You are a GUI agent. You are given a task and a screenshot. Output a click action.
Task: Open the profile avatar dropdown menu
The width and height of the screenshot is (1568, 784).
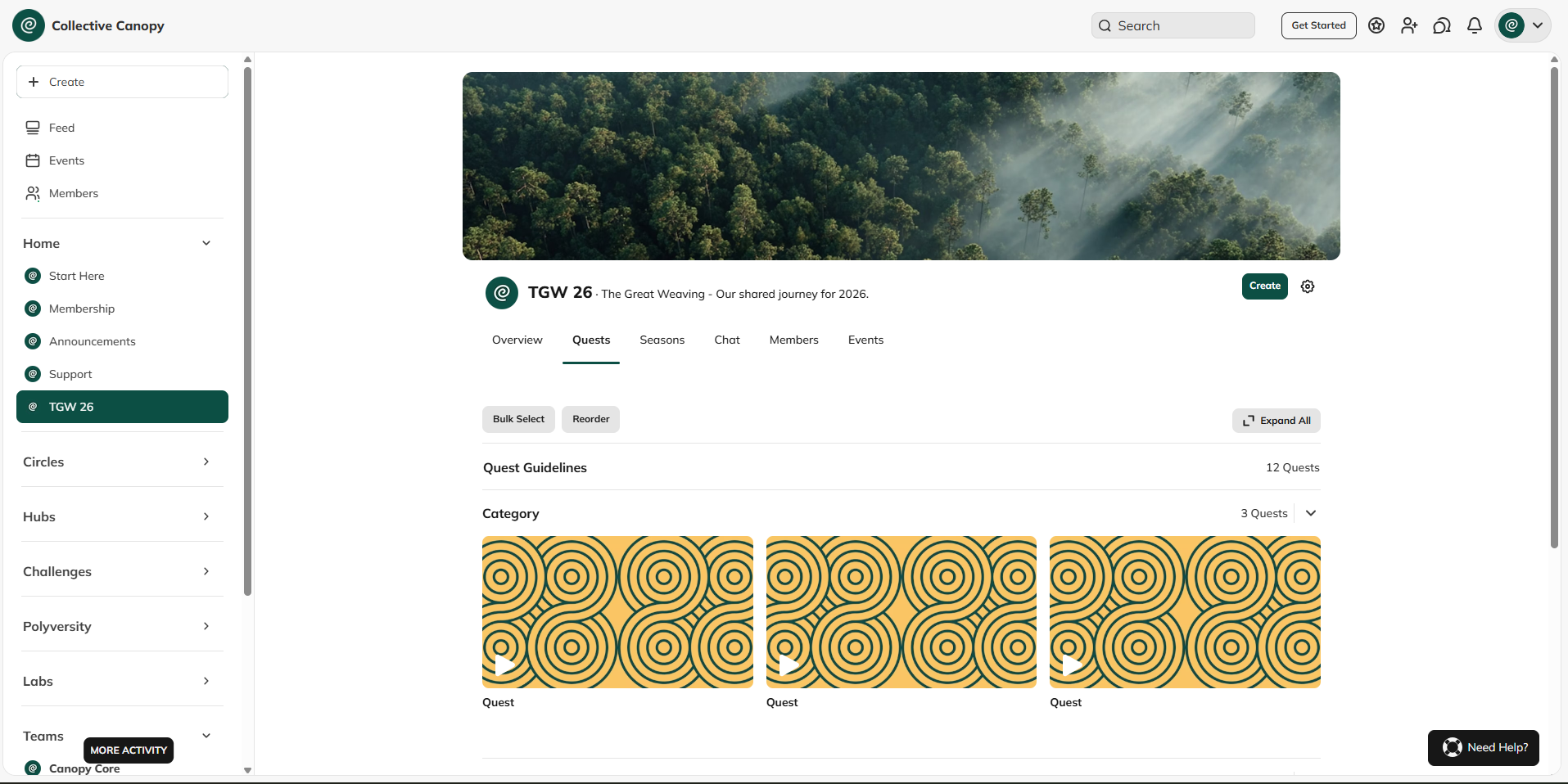[x=1522, y=25]
